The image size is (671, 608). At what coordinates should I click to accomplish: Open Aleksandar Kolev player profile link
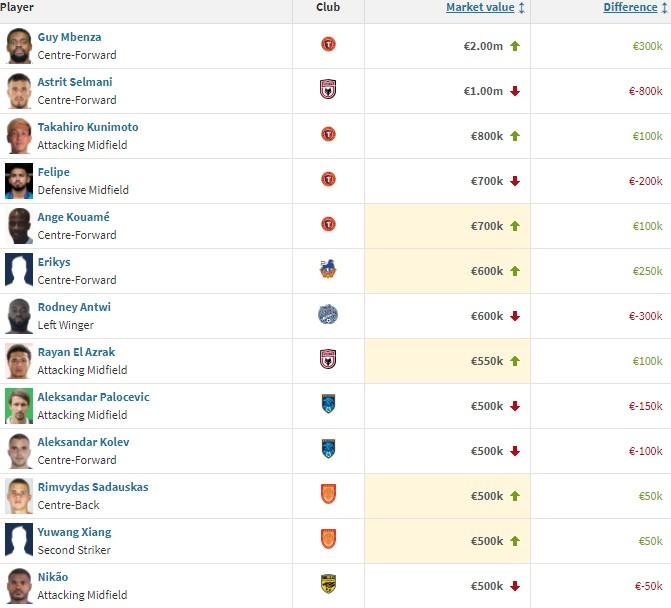point(83,442)
